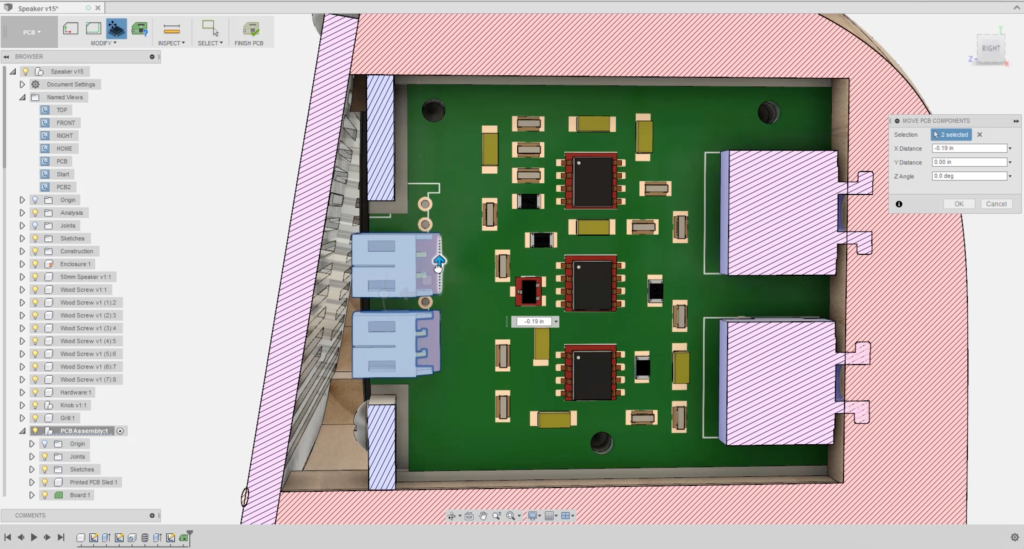The image size is (1024, 549).
Task: Select the PCB named view
Action: click(x=61, y=161)
